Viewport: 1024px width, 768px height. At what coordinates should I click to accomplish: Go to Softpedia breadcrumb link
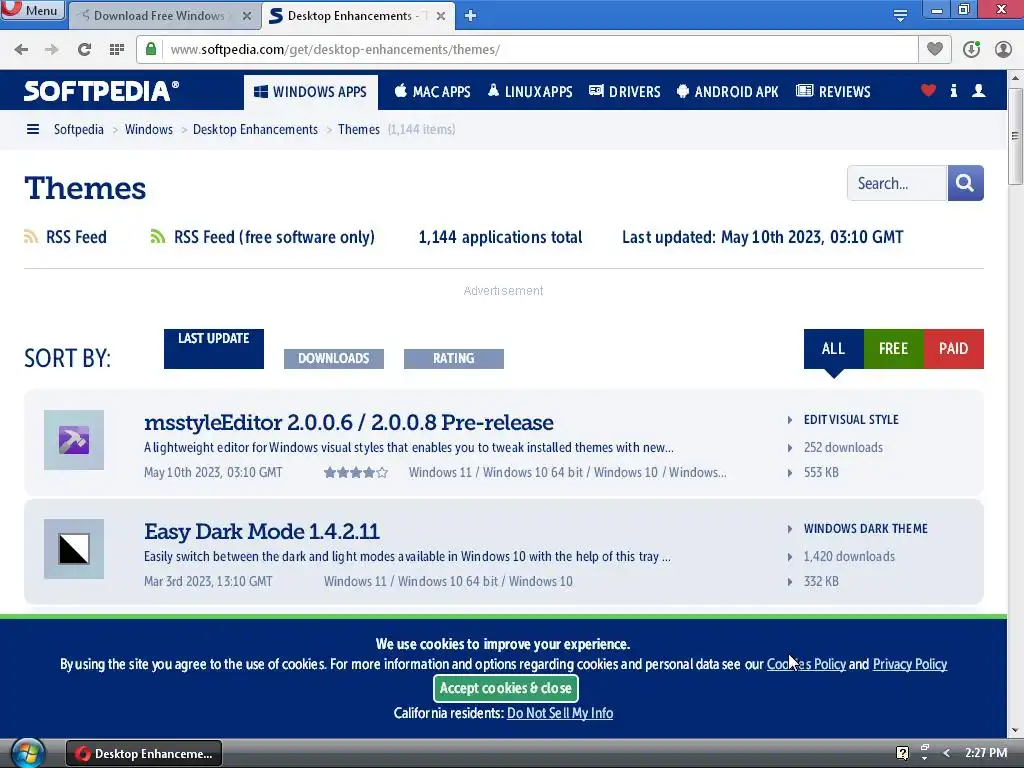click(78, 129)
